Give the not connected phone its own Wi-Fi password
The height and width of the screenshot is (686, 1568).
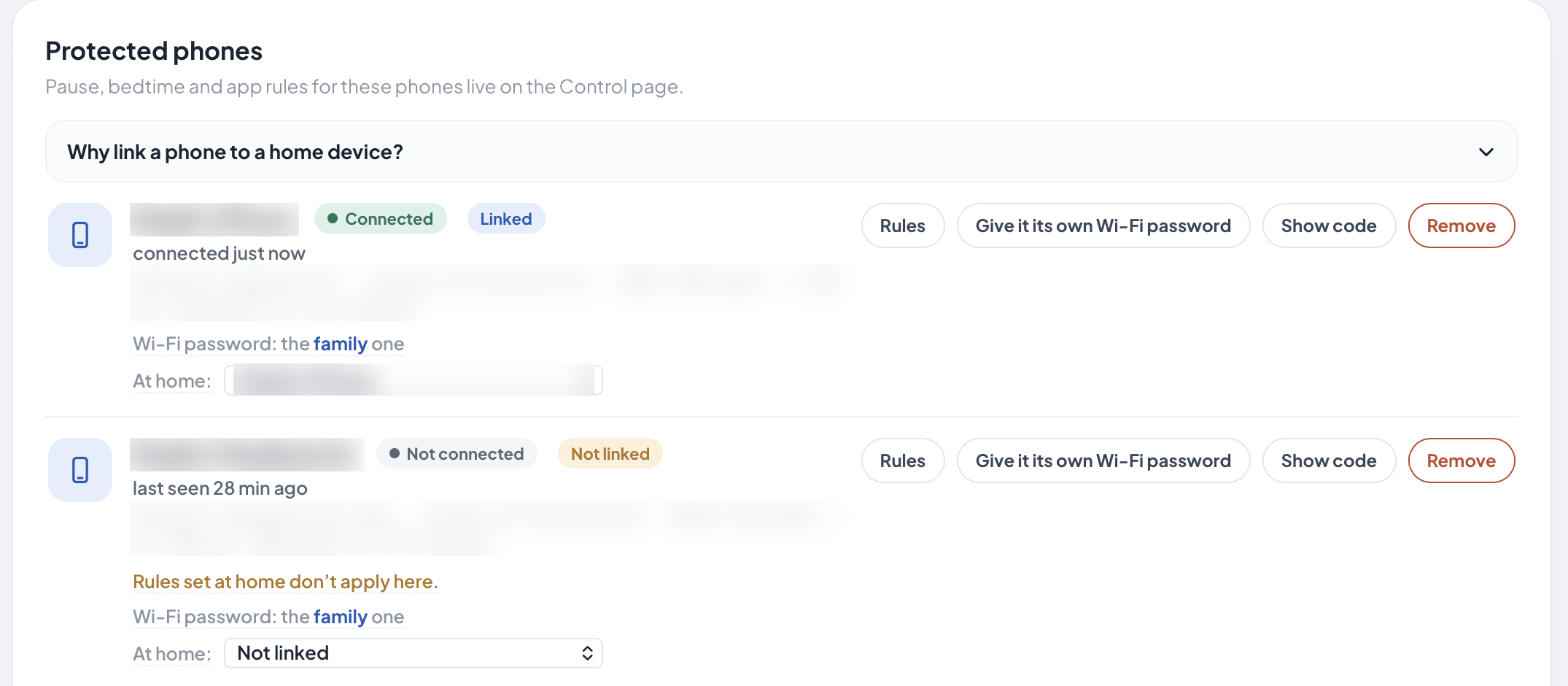1103,460
